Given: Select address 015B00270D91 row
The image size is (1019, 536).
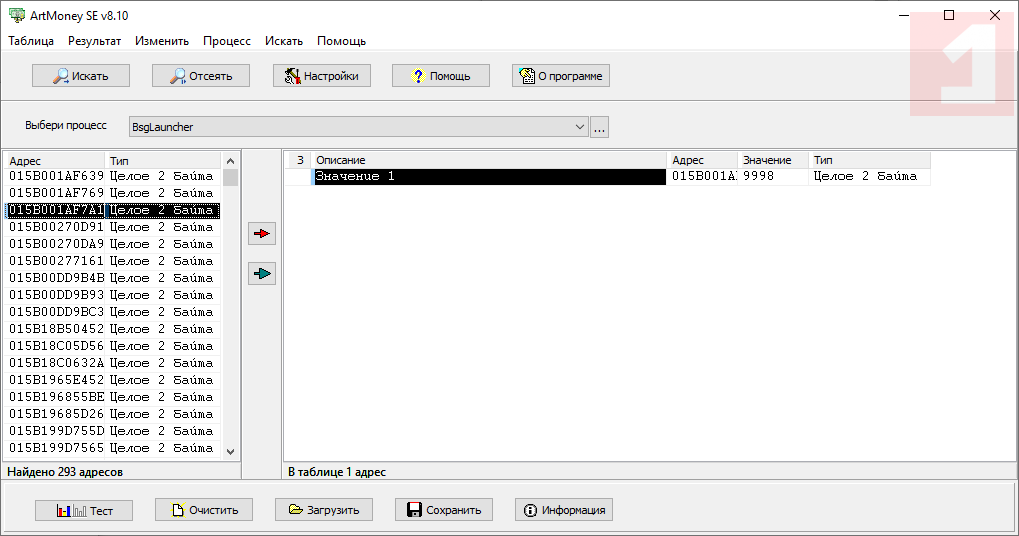Looking at the screenshot, I should [113, 227].
